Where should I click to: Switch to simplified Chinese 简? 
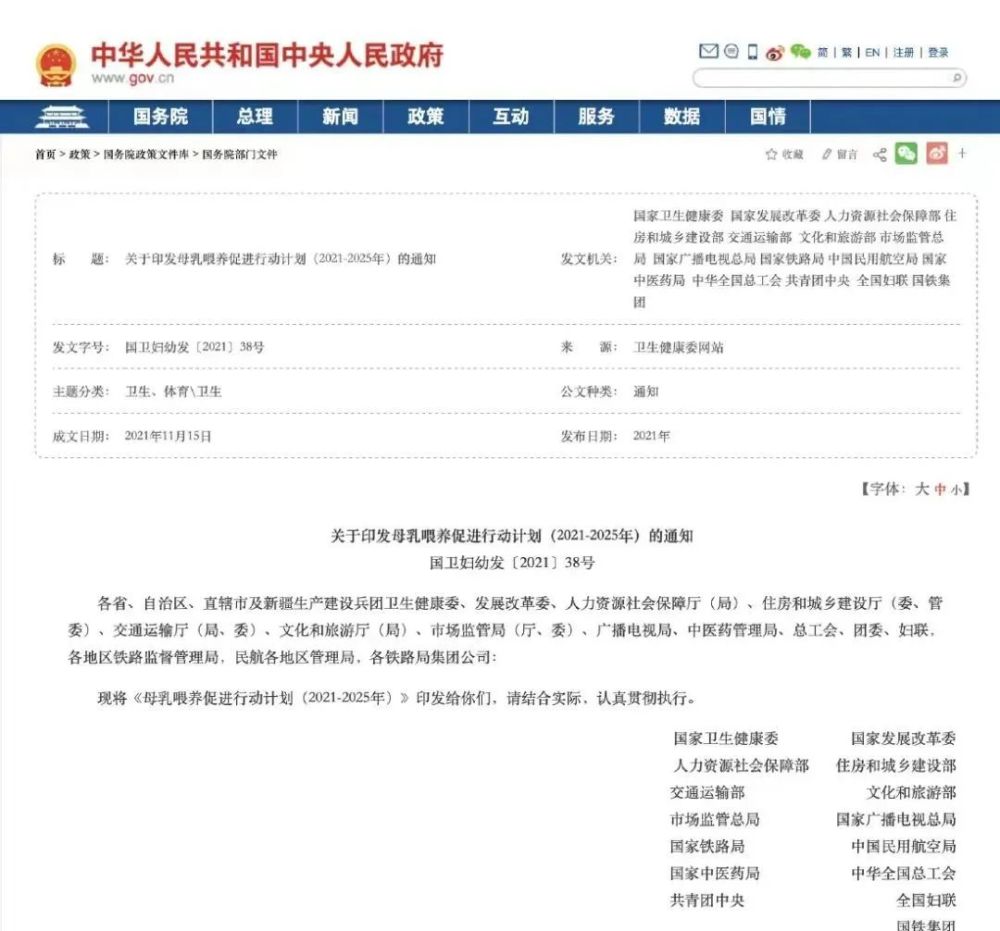(x=823, y=53)
